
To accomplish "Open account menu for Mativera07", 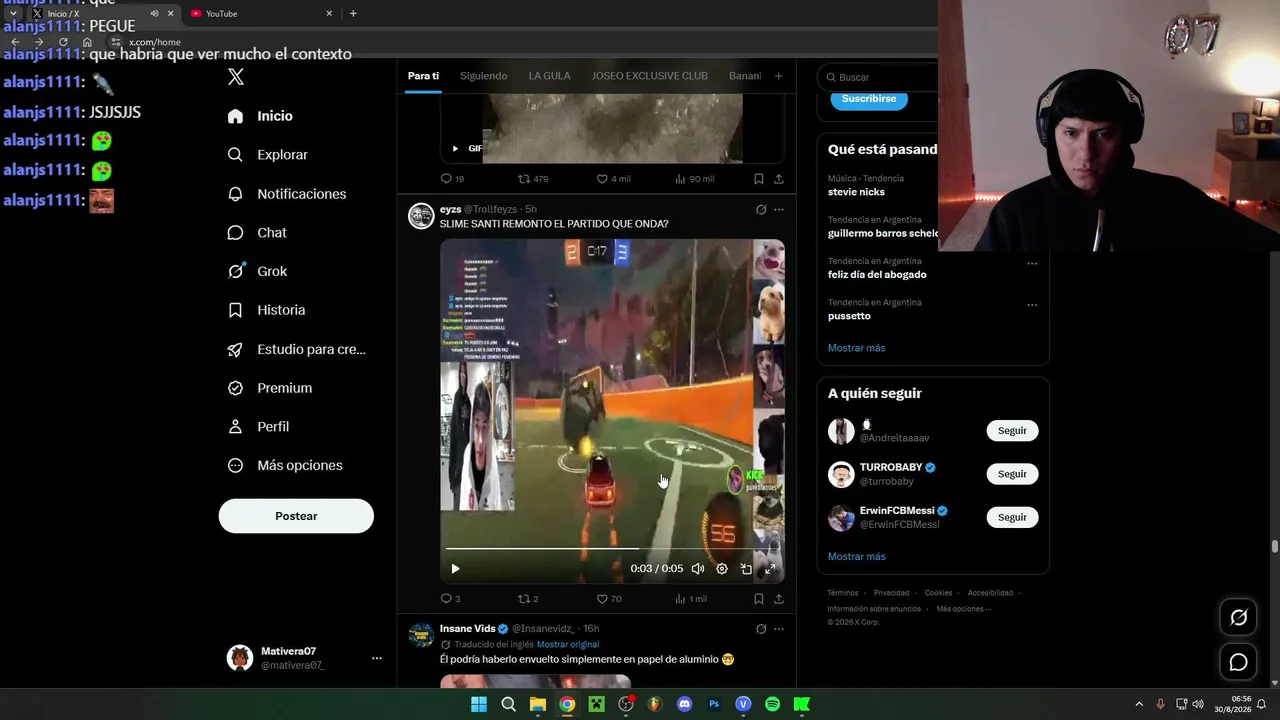I will pos(377,658).
